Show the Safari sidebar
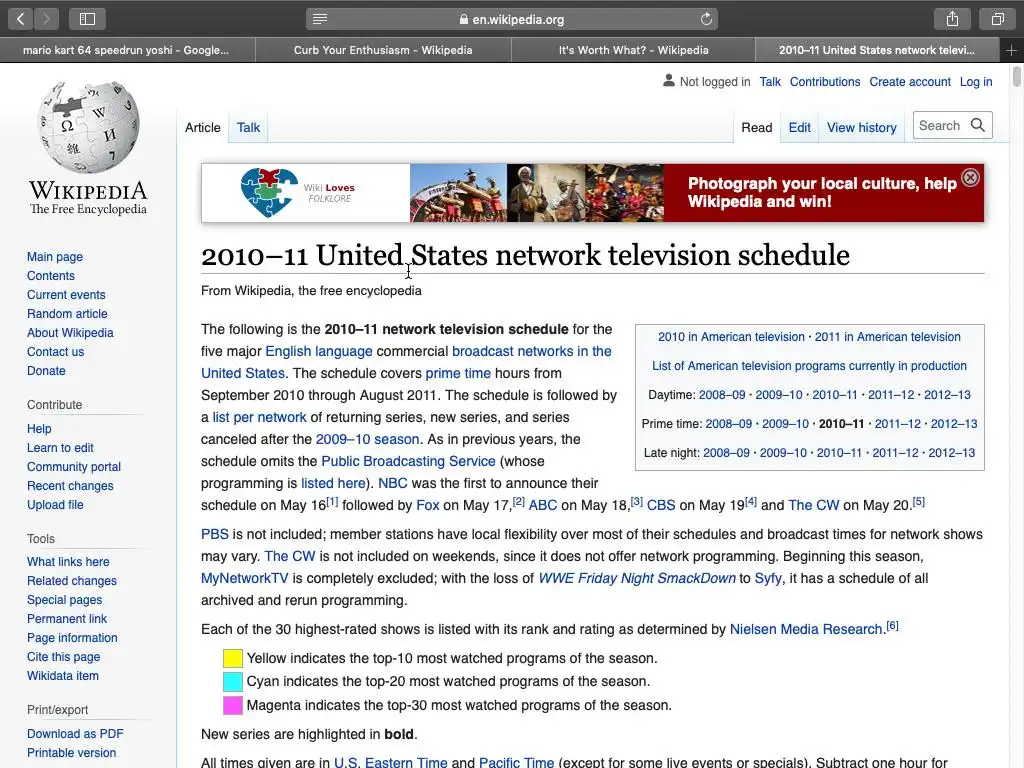Viewport: 1024px width, 768px height. point(88,19)
